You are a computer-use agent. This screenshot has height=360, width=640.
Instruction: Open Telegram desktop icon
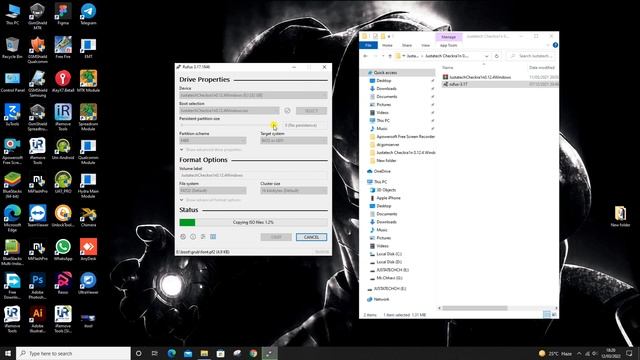pyautogui.click(x=88, y=14)
